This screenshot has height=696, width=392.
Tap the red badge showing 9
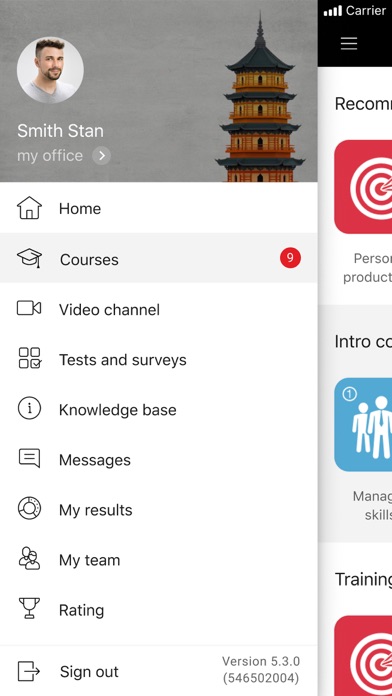[x=290, y=258]
